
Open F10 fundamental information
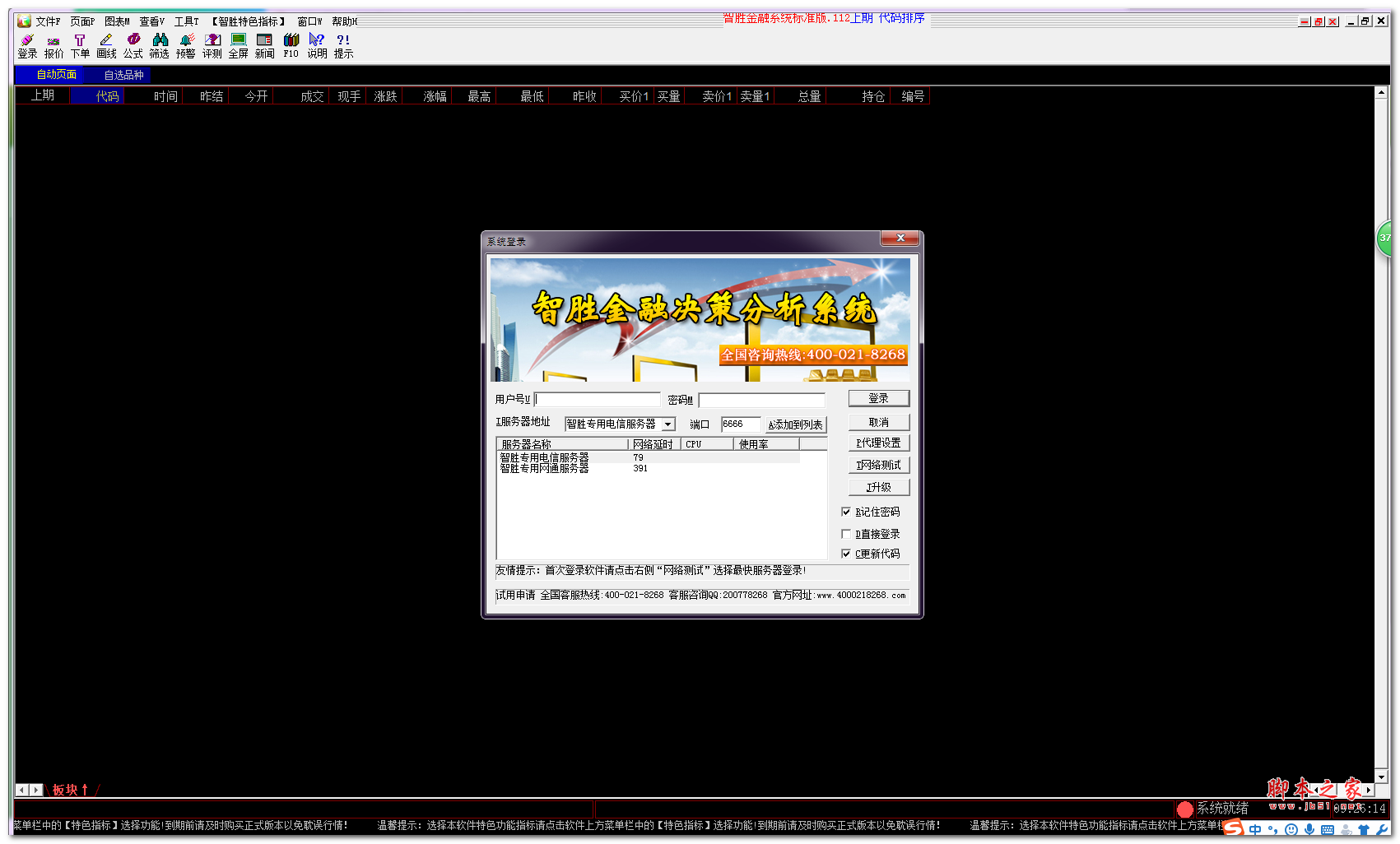[x=291, y=45]
